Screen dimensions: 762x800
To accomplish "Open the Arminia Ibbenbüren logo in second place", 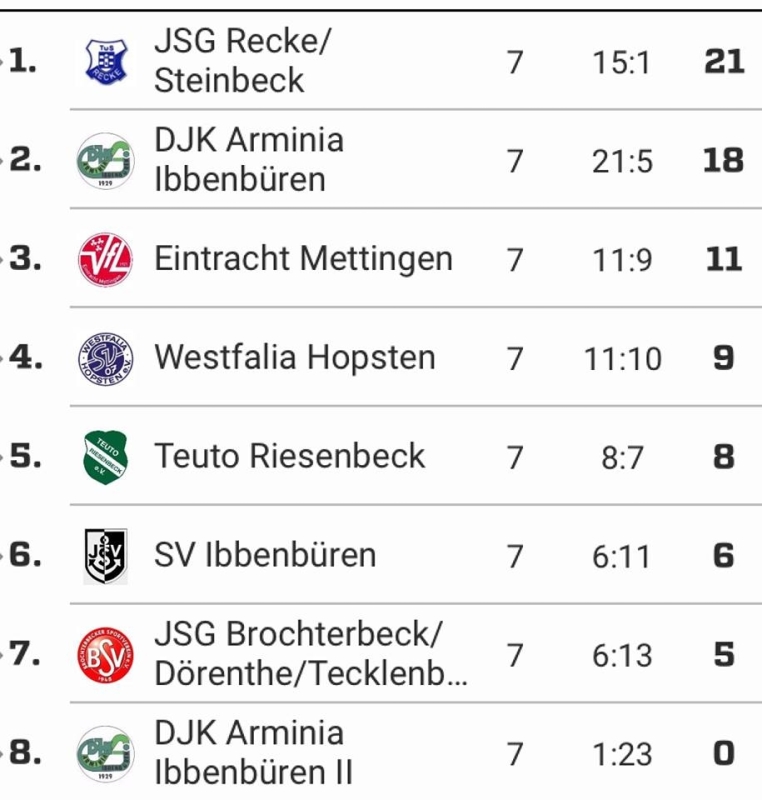I will click(x=106, y=161).
